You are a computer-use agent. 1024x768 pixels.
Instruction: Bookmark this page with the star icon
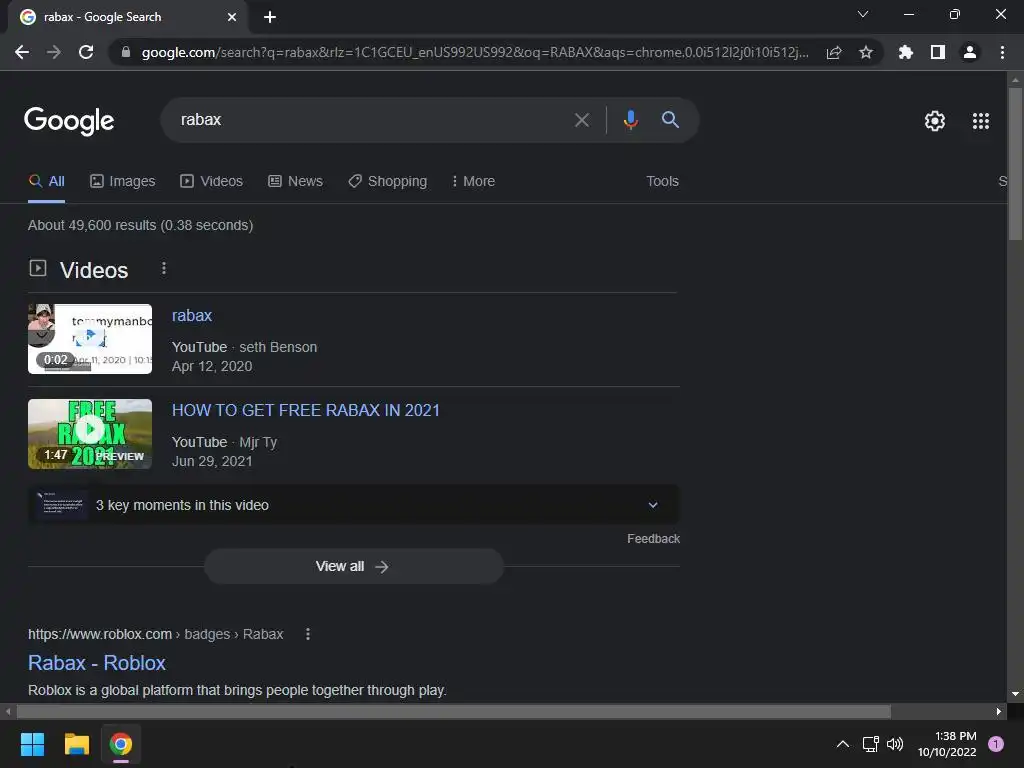866,52
